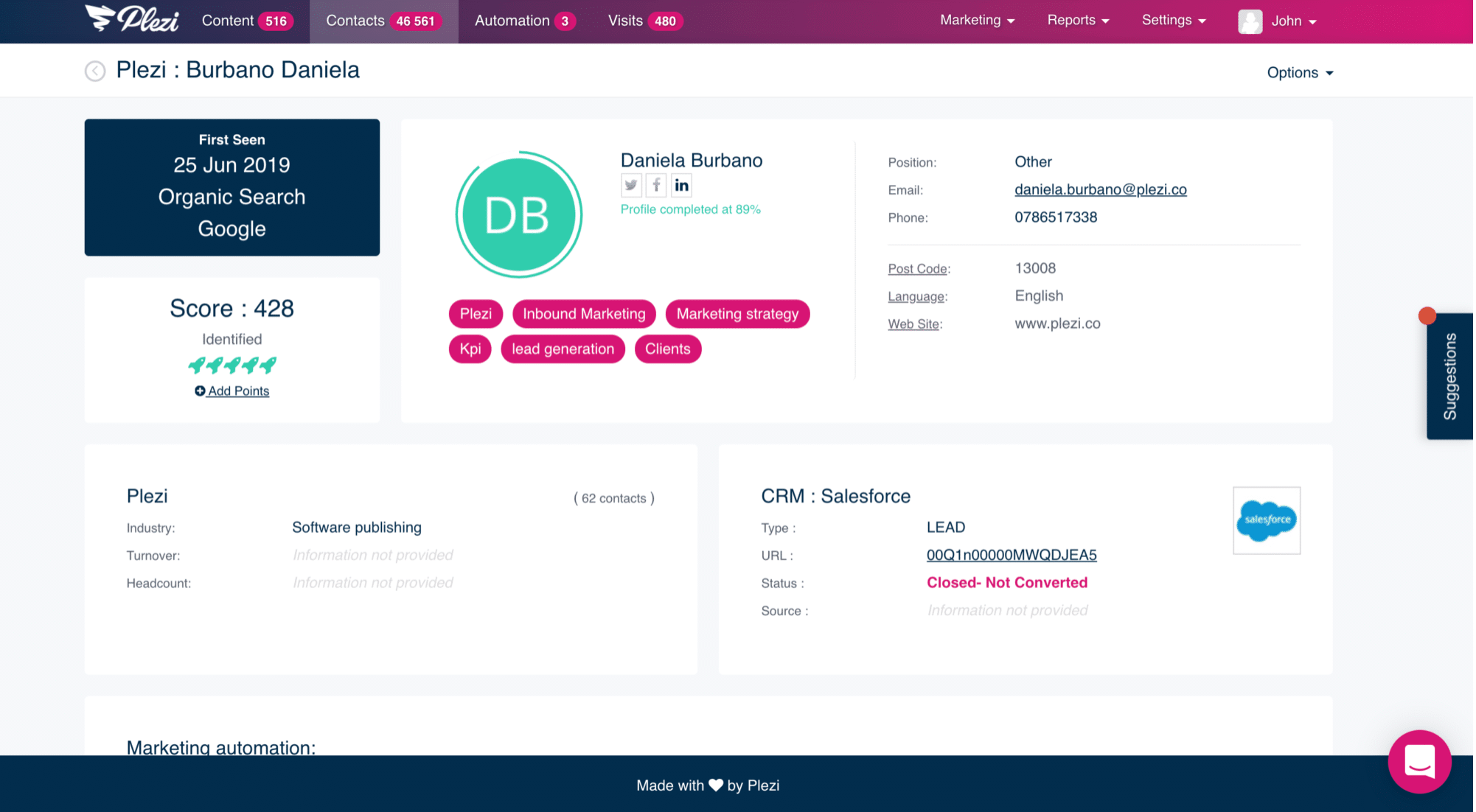This screenshot has height=812, width=1476.
Task: Click the 13008 post code value
Action: click(x=1035, y=268)
